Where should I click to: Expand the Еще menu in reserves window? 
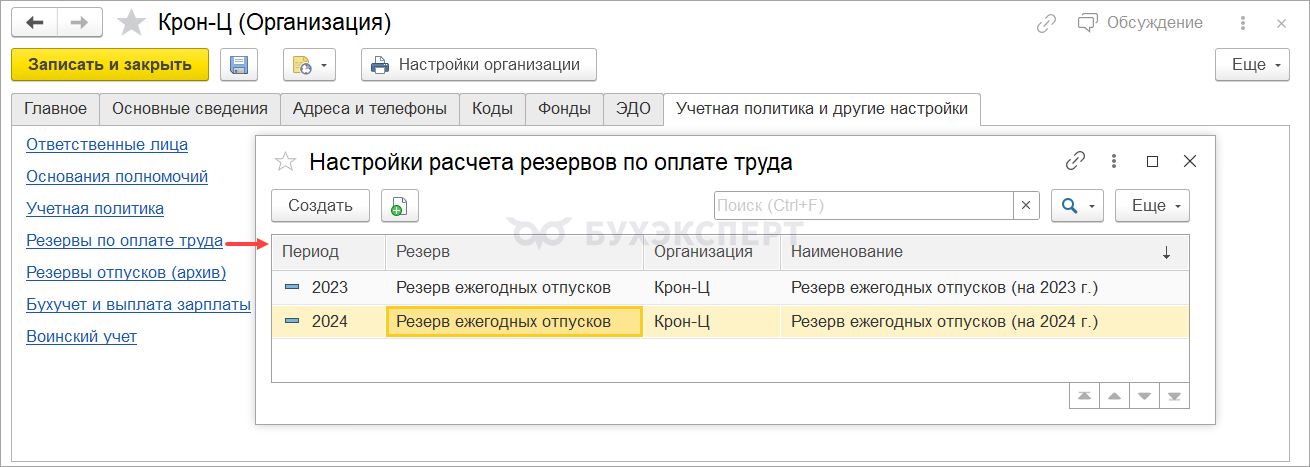1152,206
